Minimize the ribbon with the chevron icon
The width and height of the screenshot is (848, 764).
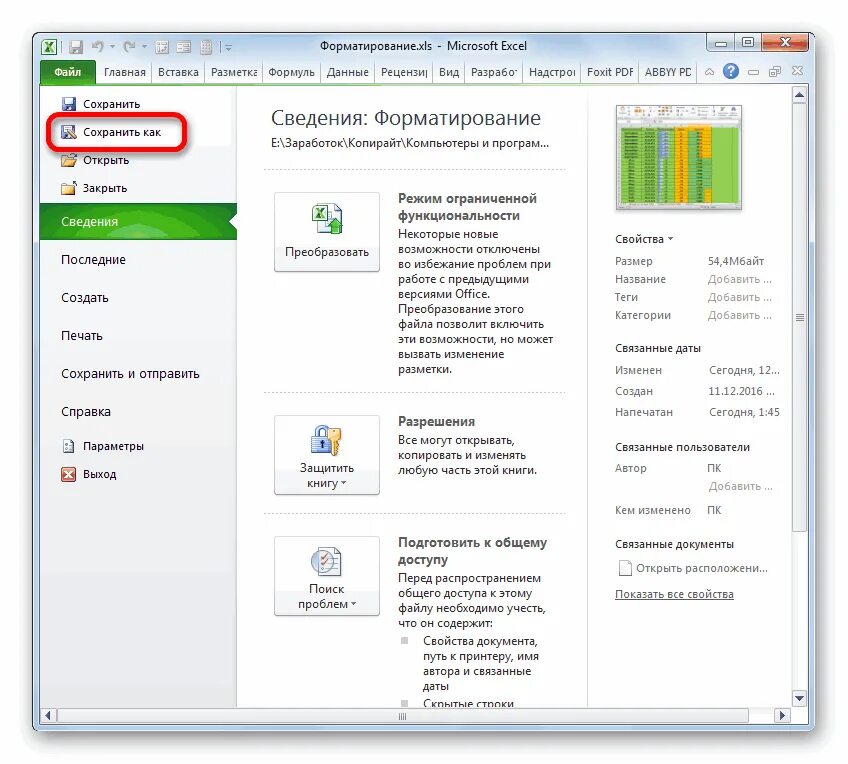click(710, 72)
